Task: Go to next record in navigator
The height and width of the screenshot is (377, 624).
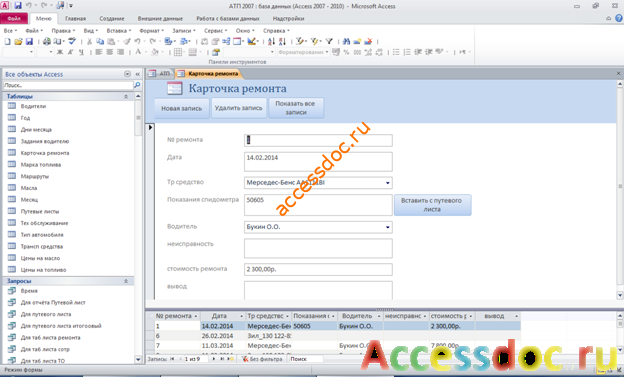Action: (214, 359)
